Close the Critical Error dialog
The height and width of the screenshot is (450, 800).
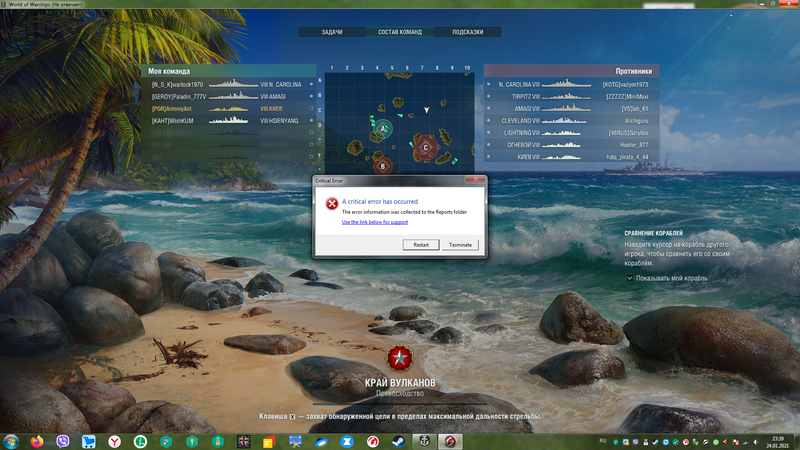[475, 180]
